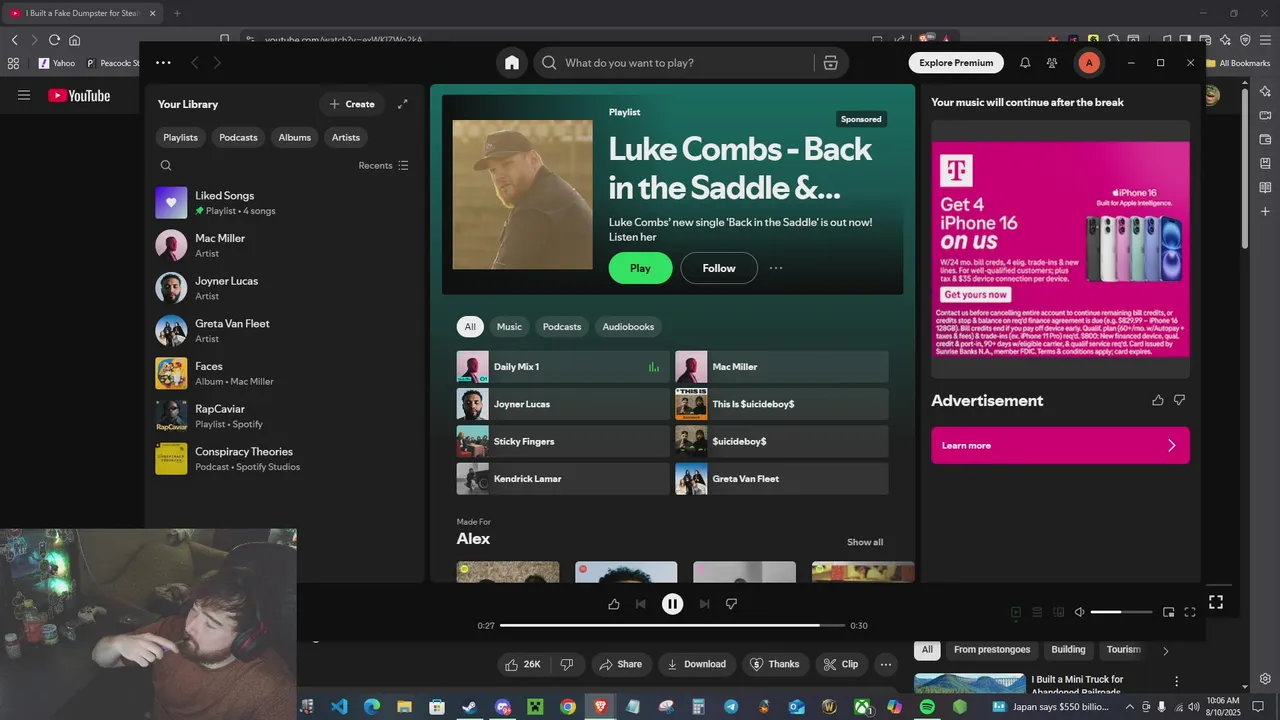This screenshot has height=720, width=1280.
Task: Select Podcasts filter on Spotify home feed
Action: tap(562, 327)
